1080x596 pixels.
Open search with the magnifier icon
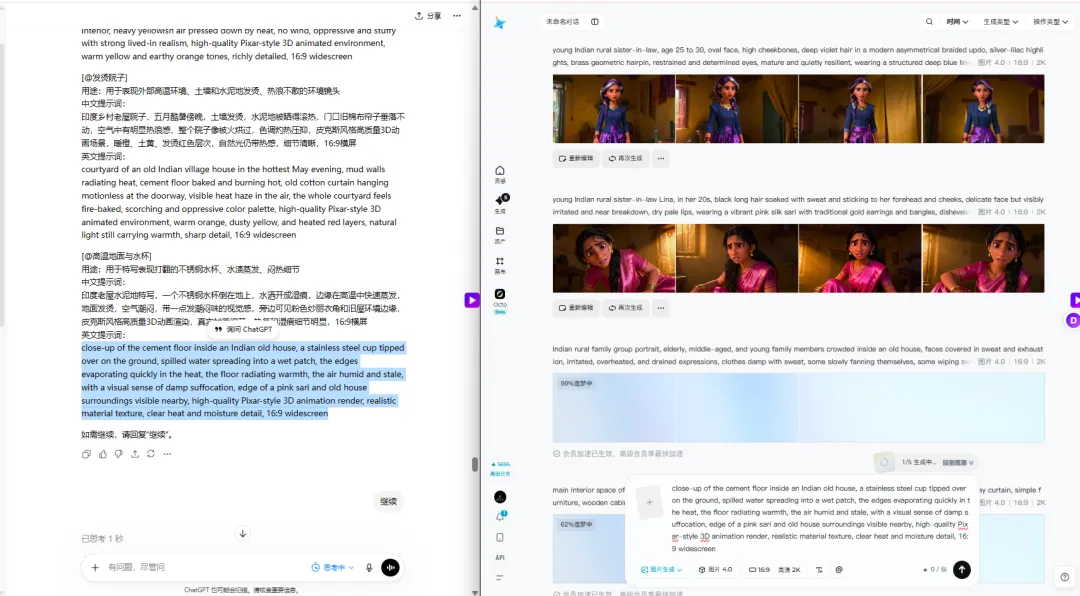pyautogui.click(x=929, y=22)
